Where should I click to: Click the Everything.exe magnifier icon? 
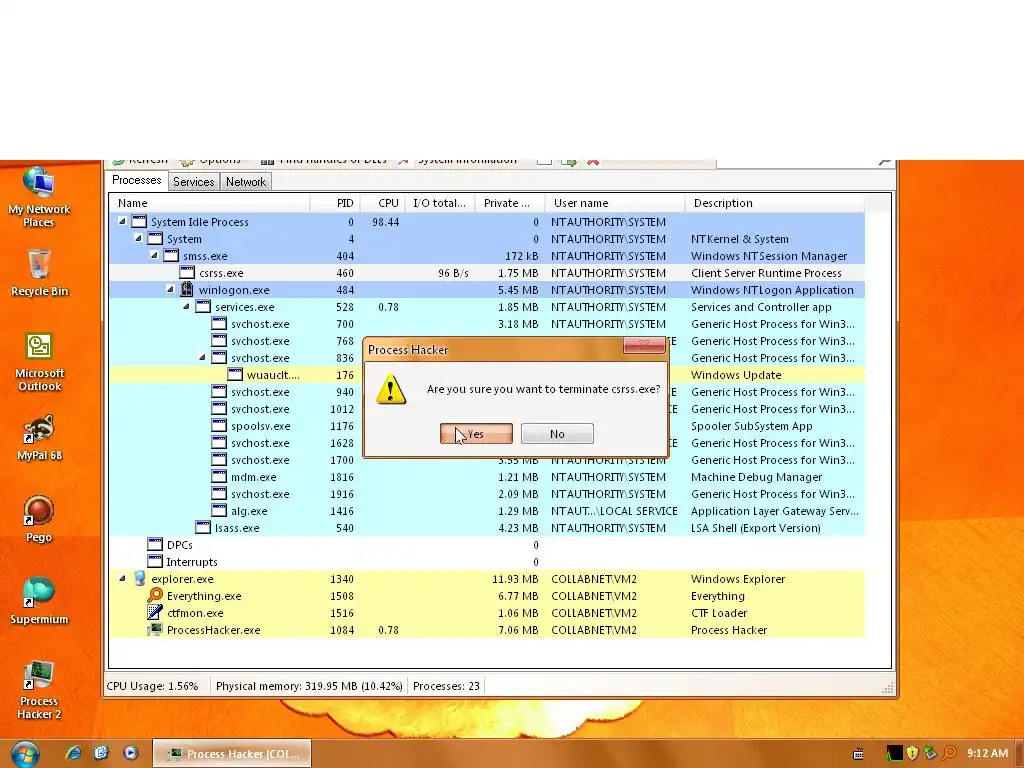pyautogui.click(x=155, y=596)
